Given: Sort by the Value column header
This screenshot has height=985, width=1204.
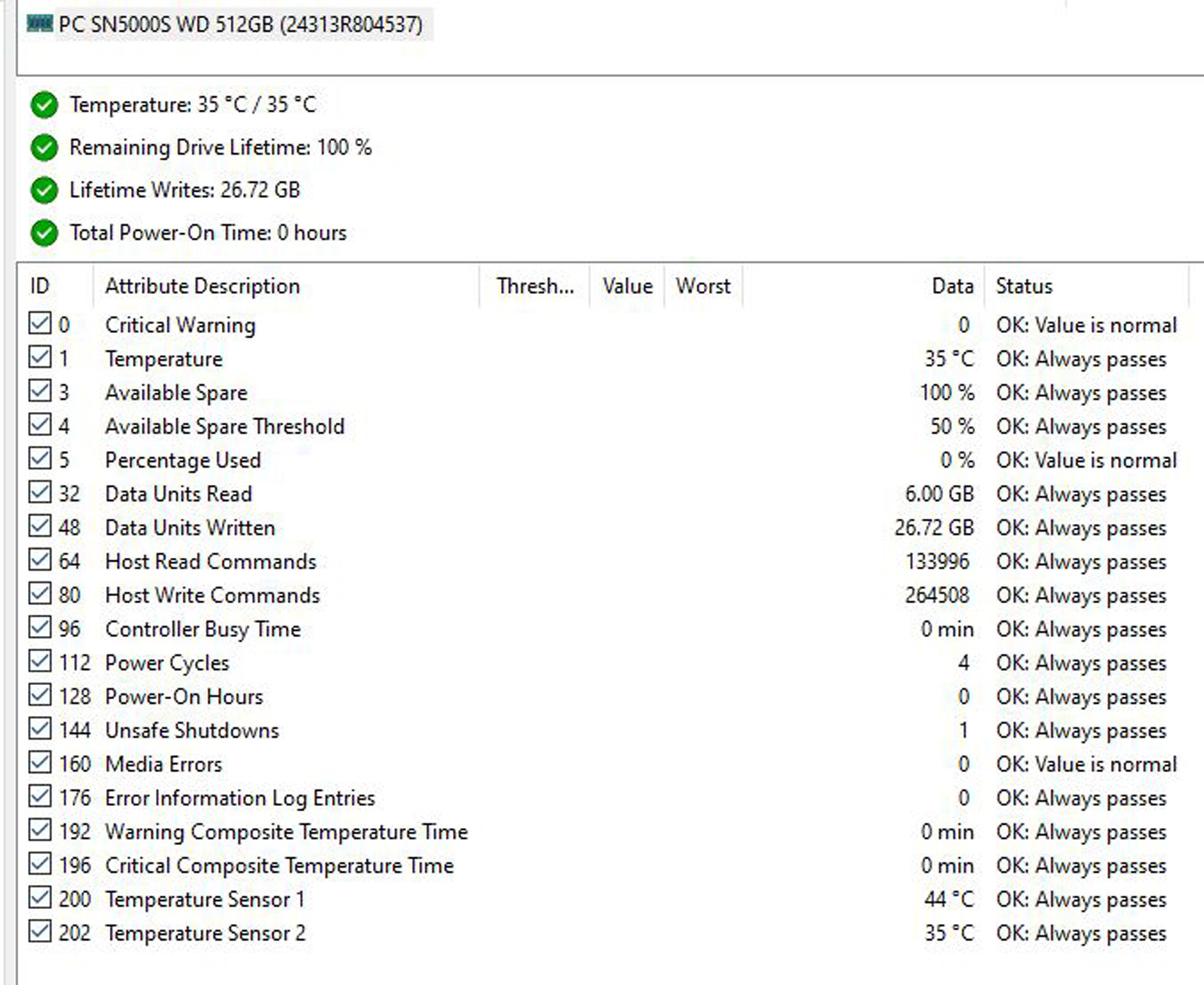Looking at the screenshot, I should tap(627, 286).
